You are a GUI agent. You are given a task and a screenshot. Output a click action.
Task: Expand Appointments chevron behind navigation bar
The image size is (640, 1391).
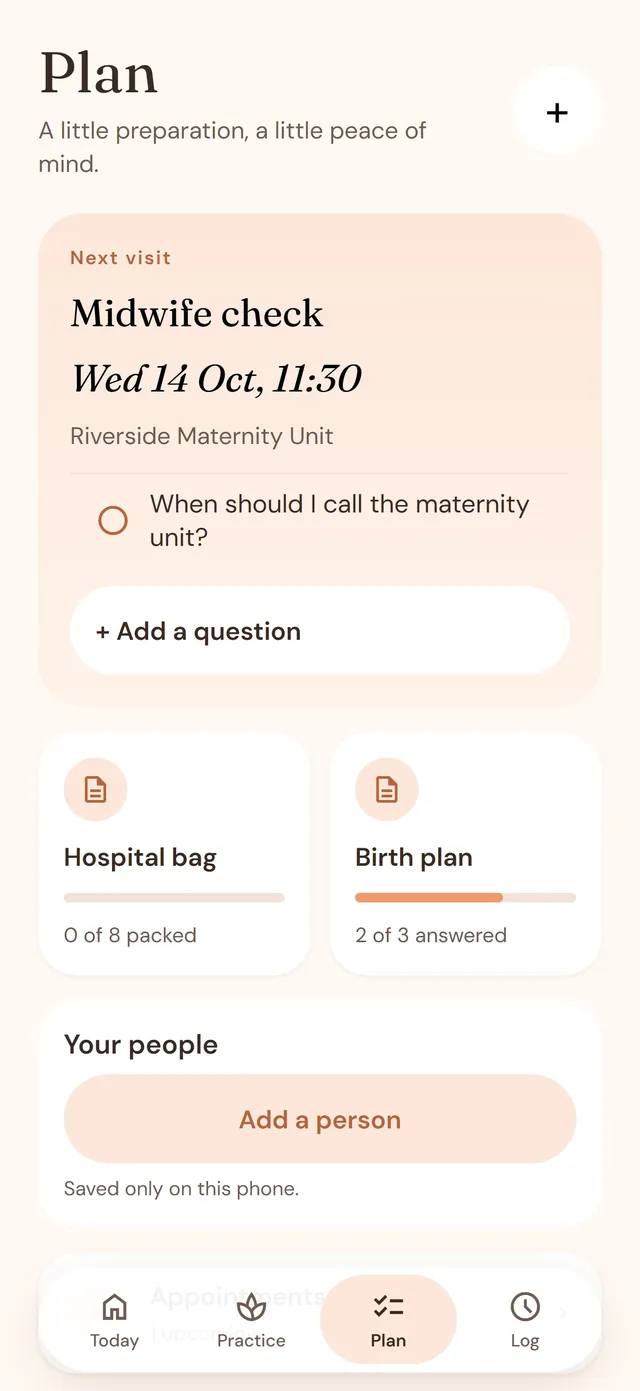[x=563, y=1312]
